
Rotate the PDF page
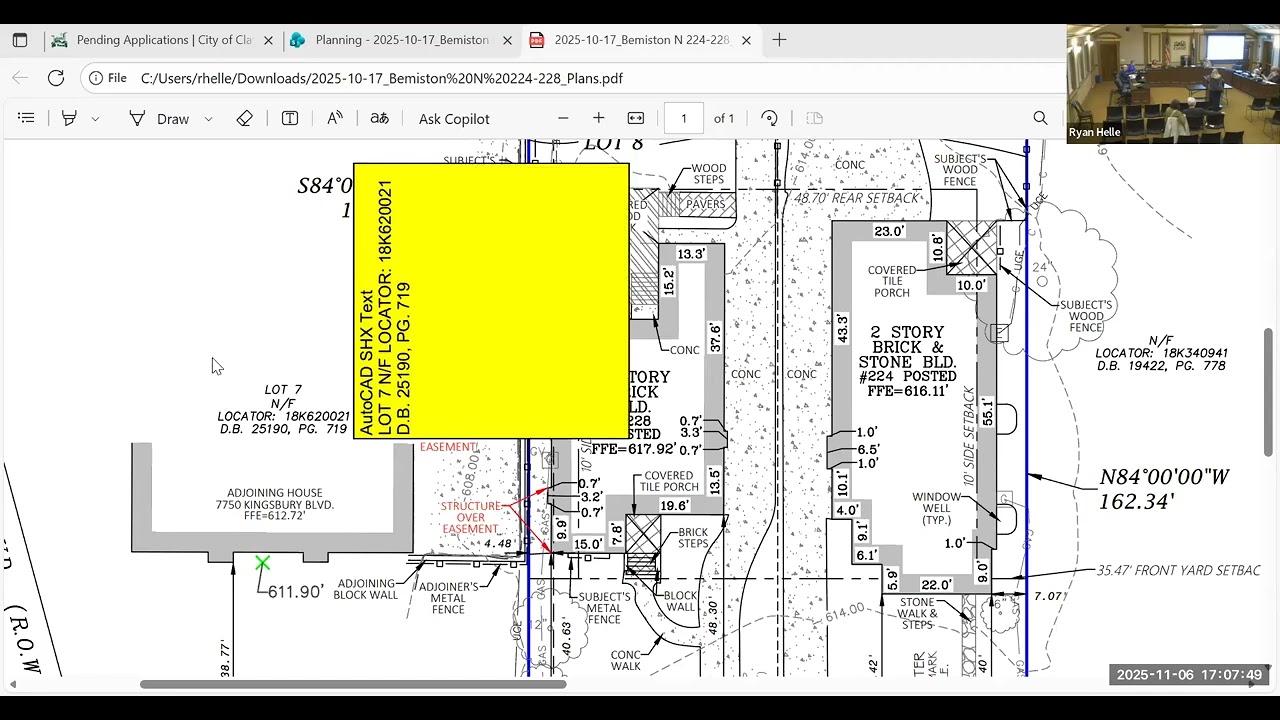pyautogui.click(x=769, y=118)
